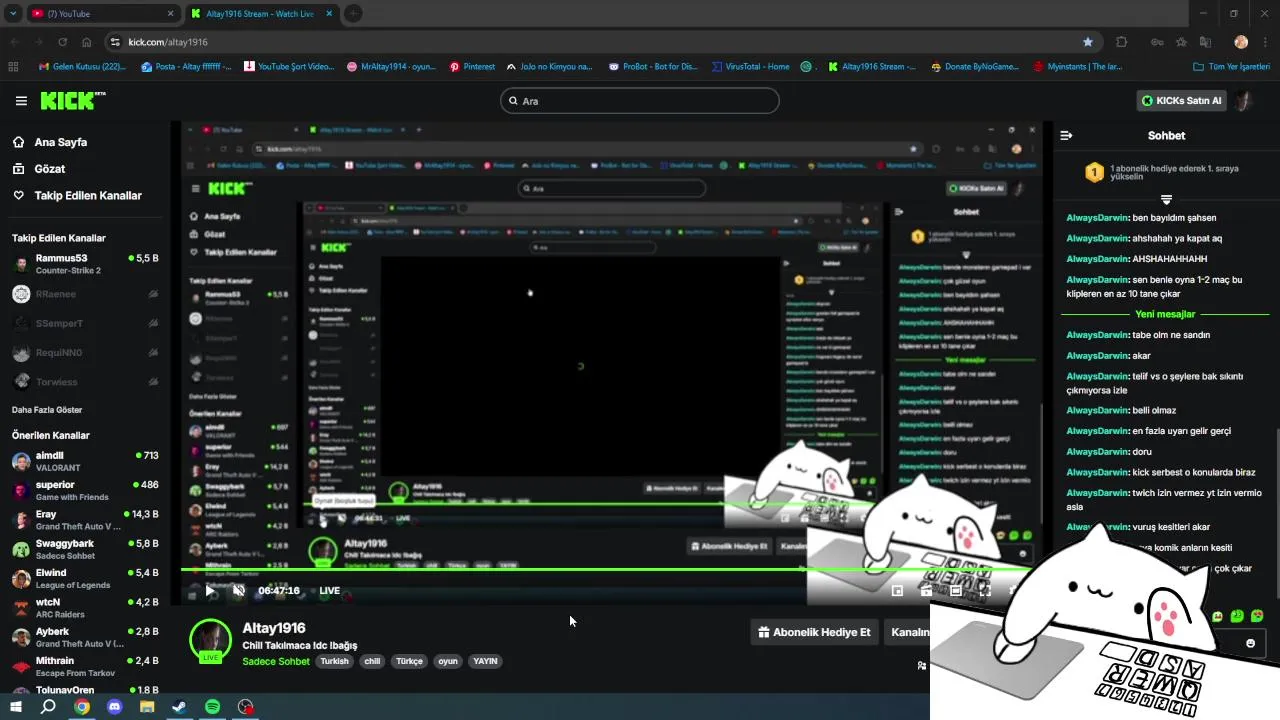
Task: Select the Turkish tag
Action: 334,661
